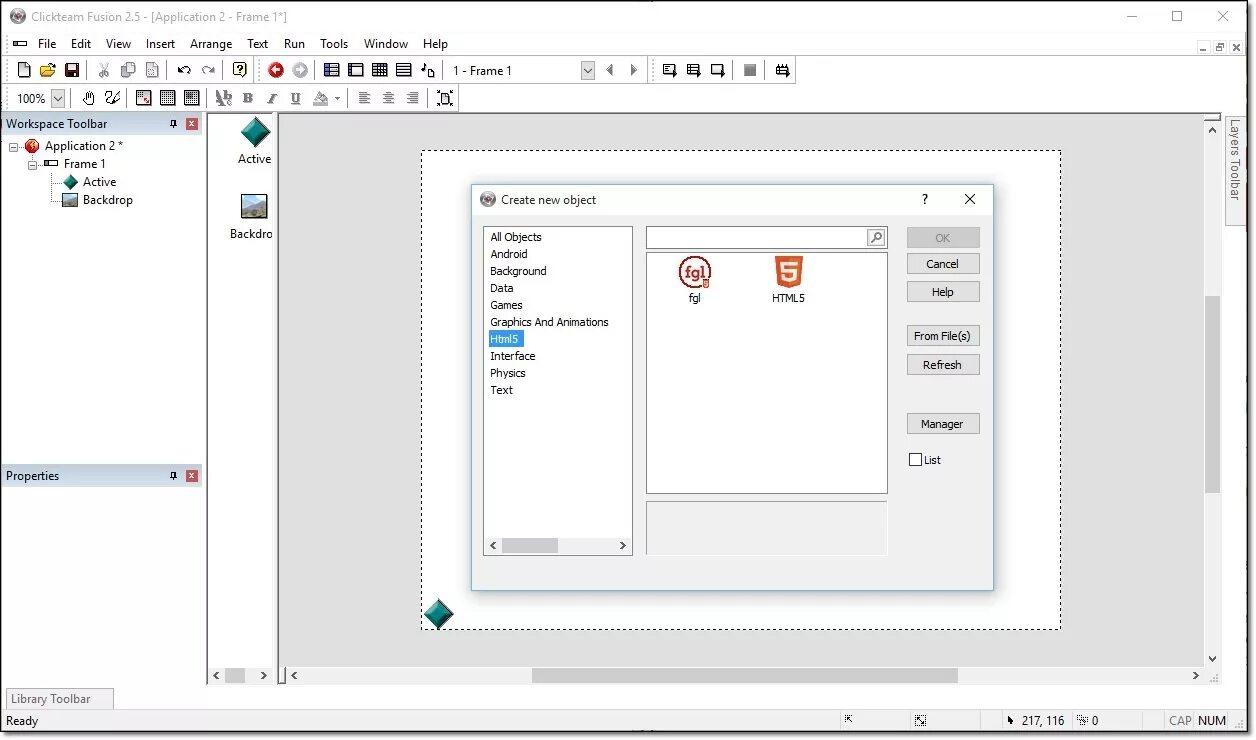1256x740 pixels.
Task: Open the 100% zoom dropdown
Action: (58, 98)
